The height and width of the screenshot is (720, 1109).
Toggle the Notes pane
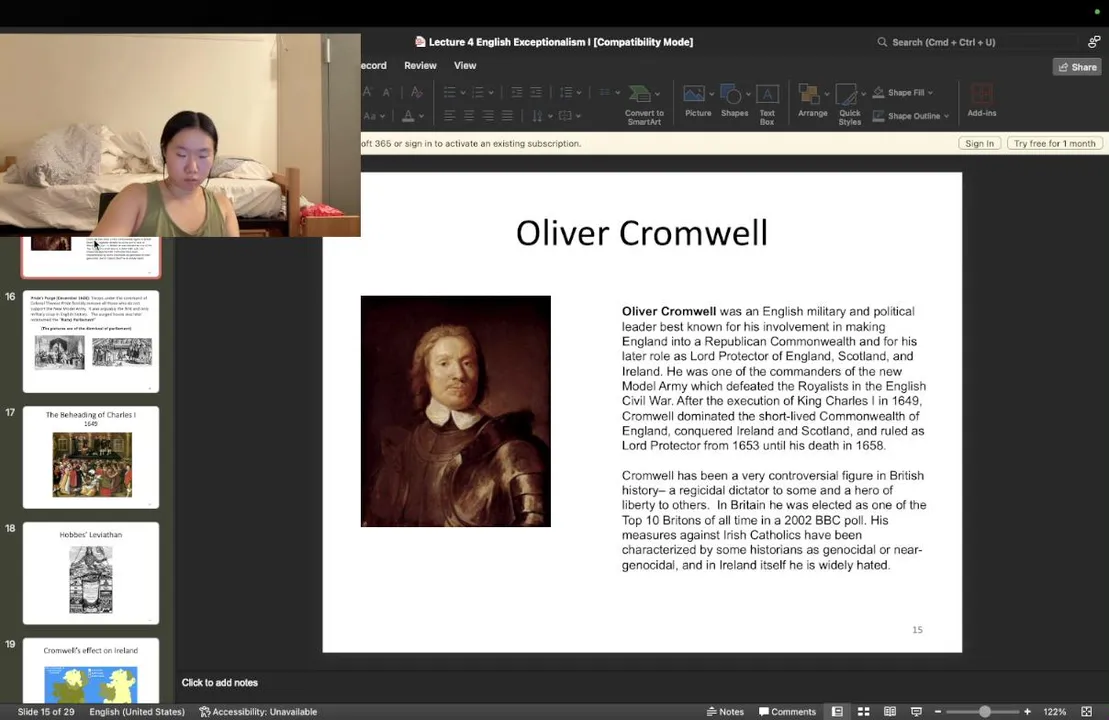coord(726,712)
